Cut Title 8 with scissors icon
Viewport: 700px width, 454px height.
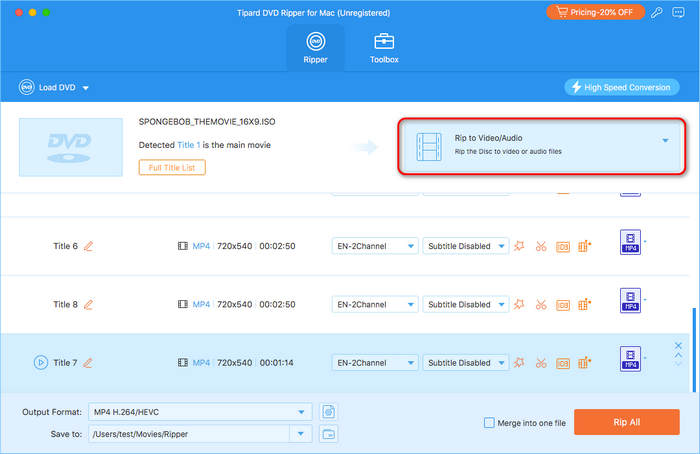point(541,304)
